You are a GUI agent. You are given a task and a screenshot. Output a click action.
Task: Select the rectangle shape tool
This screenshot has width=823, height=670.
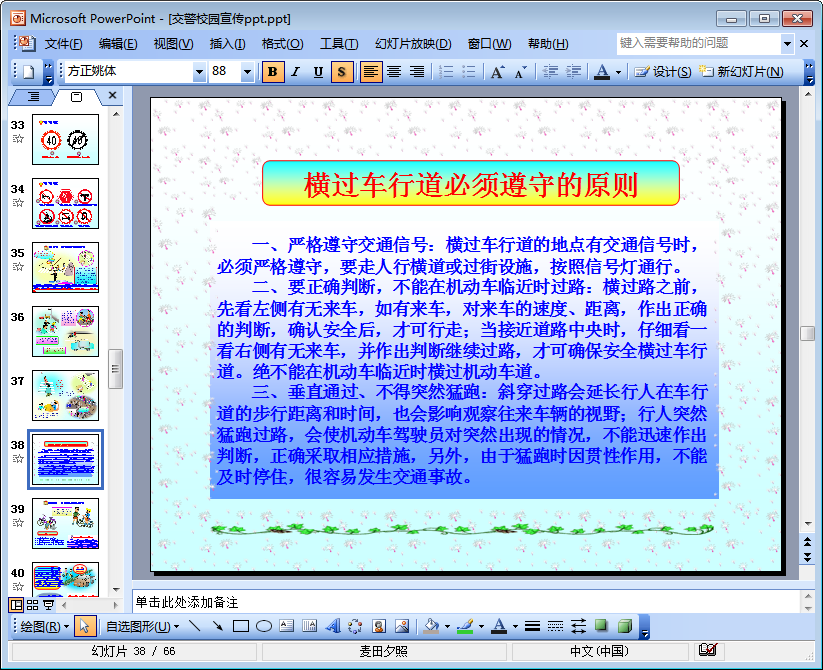coord(240,626)
